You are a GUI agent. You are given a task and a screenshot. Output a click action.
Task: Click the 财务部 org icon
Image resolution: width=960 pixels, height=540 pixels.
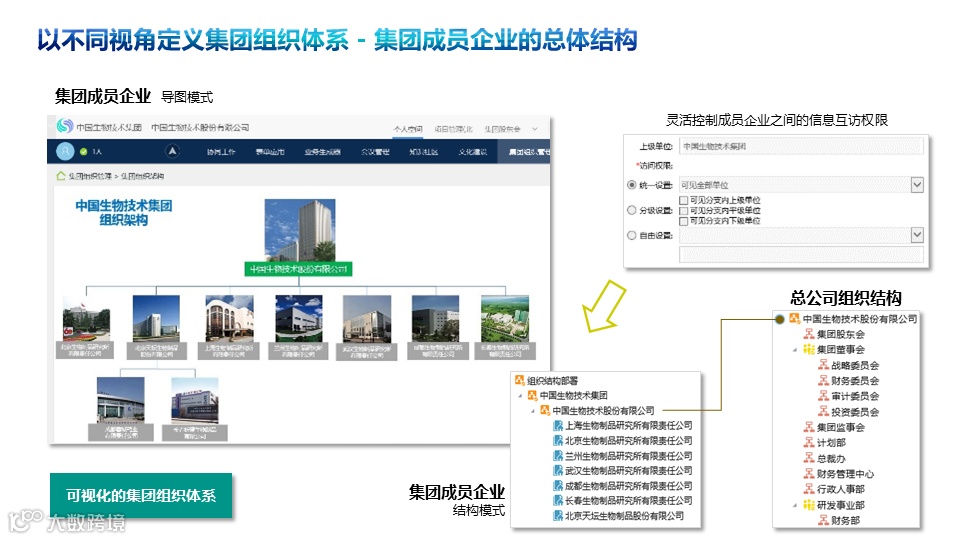[823, 520]
